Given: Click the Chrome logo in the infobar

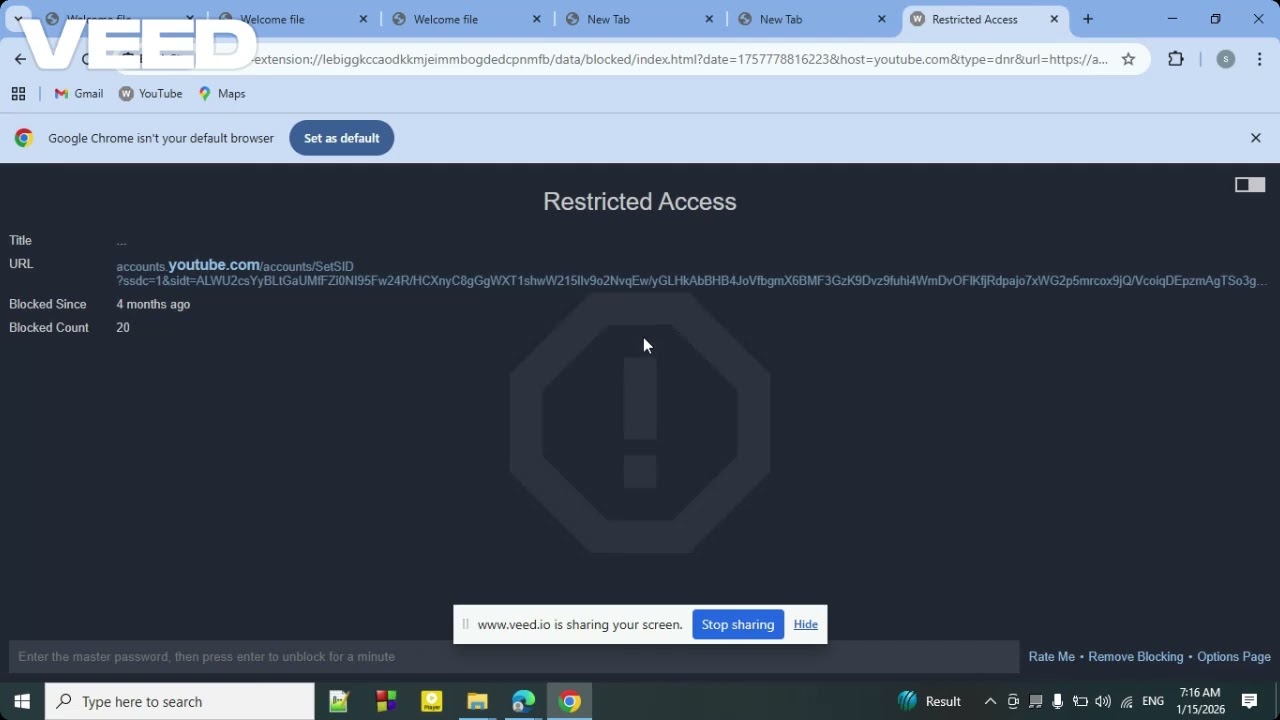Looking at the screenshot, I should click(24, 138).
